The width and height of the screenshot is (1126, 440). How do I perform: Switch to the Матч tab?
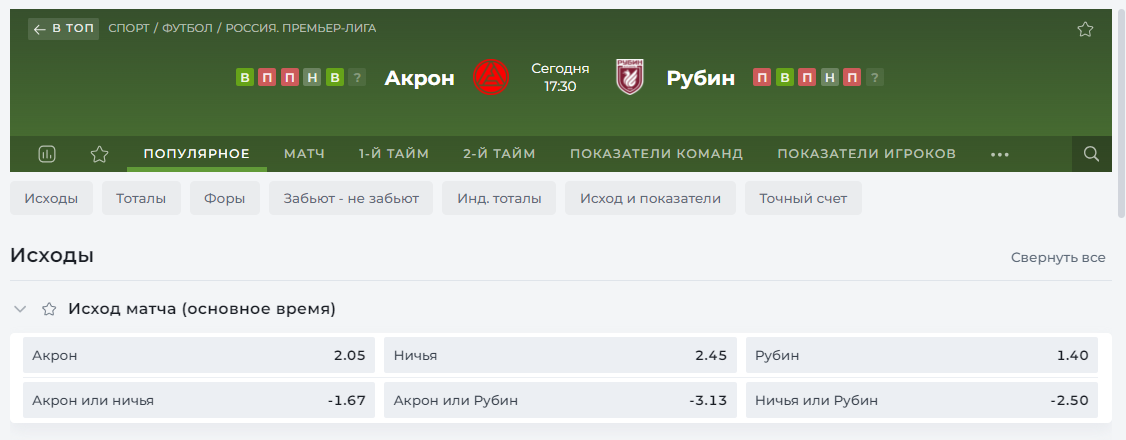pos(304,154)
